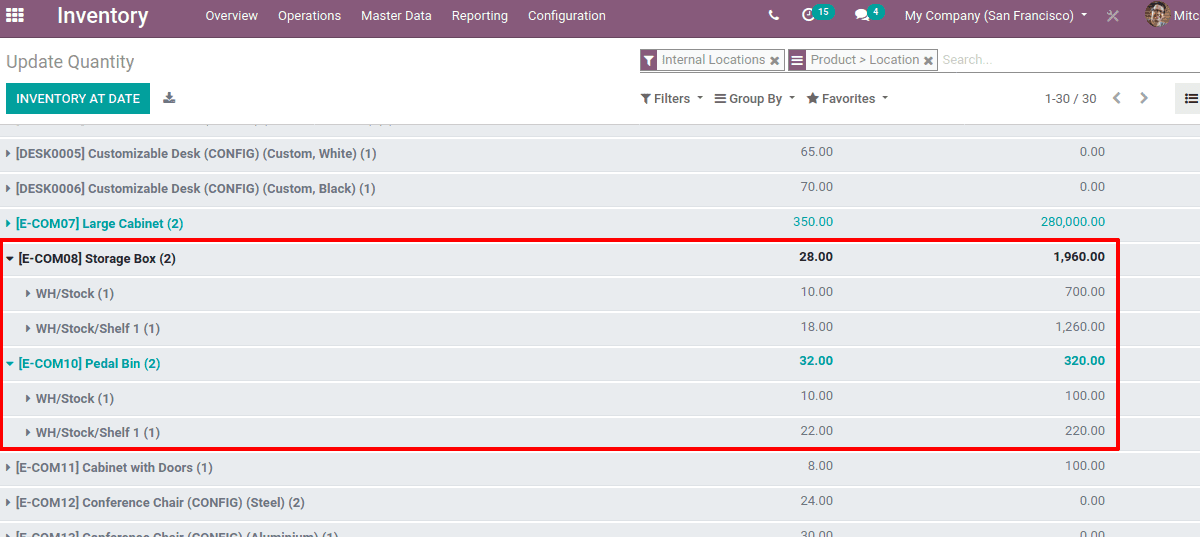
Task: Go to the next page arrow
Action: (1144, 98)
